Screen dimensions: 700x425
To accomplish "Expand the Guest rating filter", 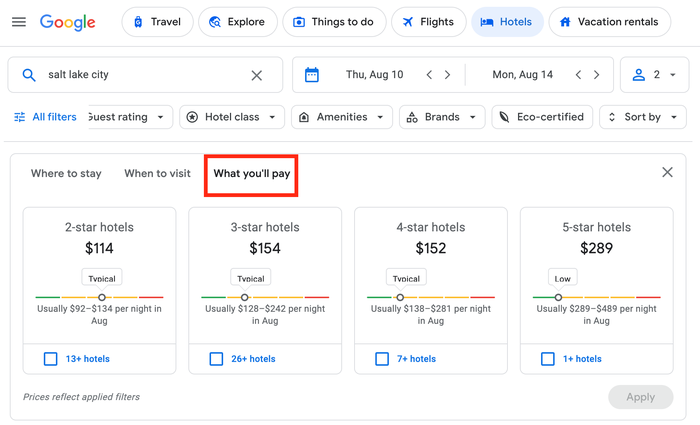I will [x=130, y=117].
